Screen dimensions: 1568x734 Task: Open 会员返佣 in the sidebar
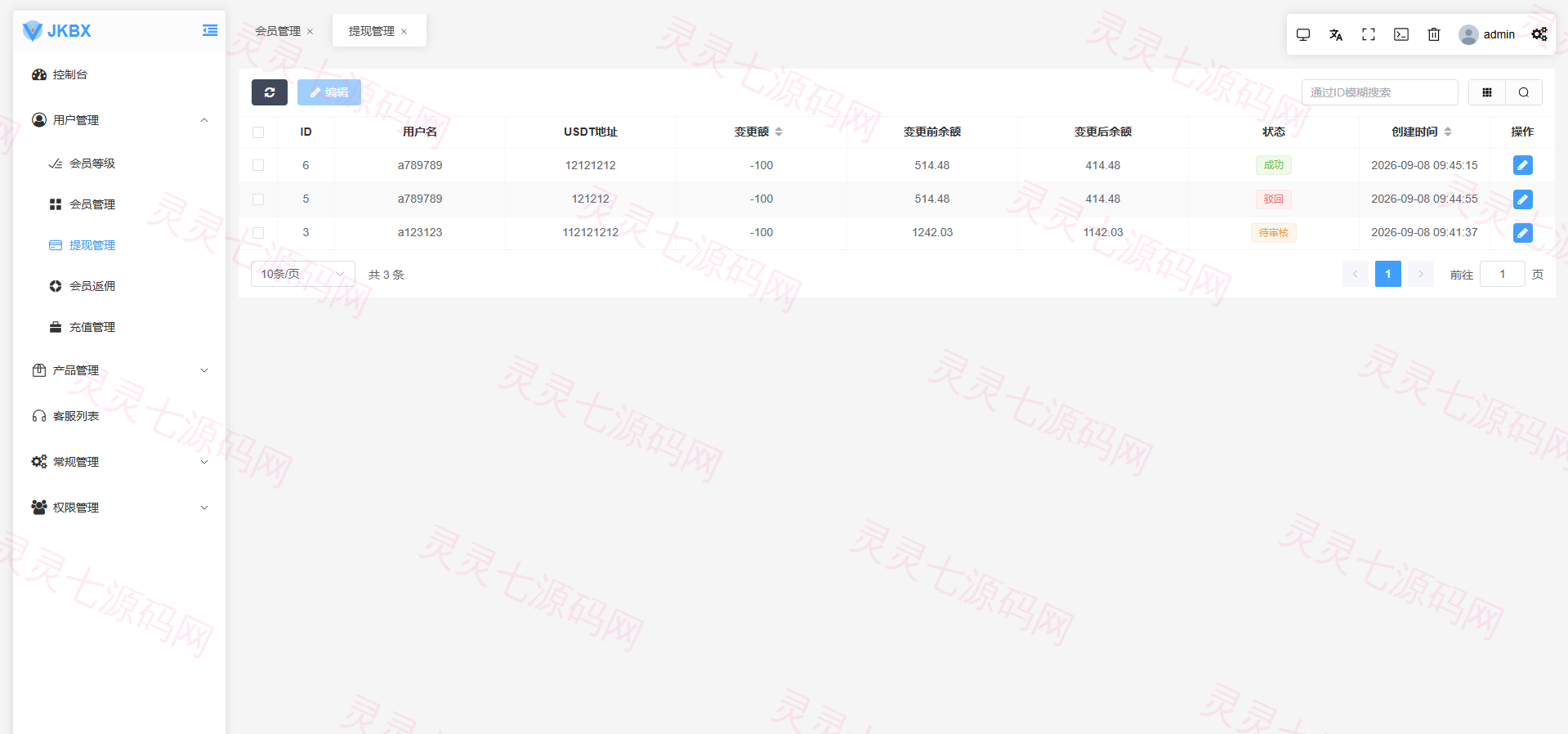[x=119, y=286]
